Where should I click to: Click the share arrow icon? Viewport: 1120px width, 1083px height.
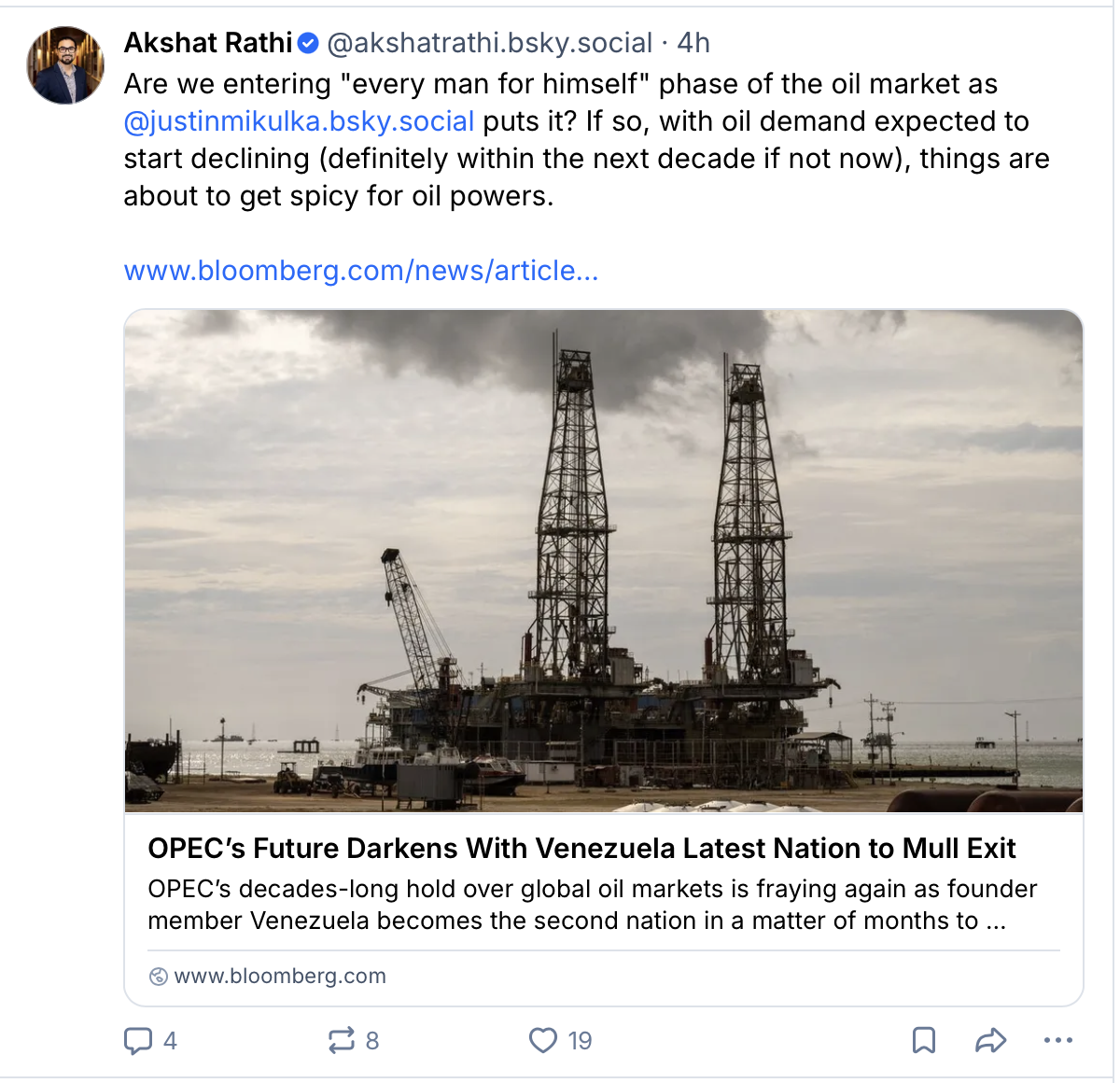(991, 1040)
